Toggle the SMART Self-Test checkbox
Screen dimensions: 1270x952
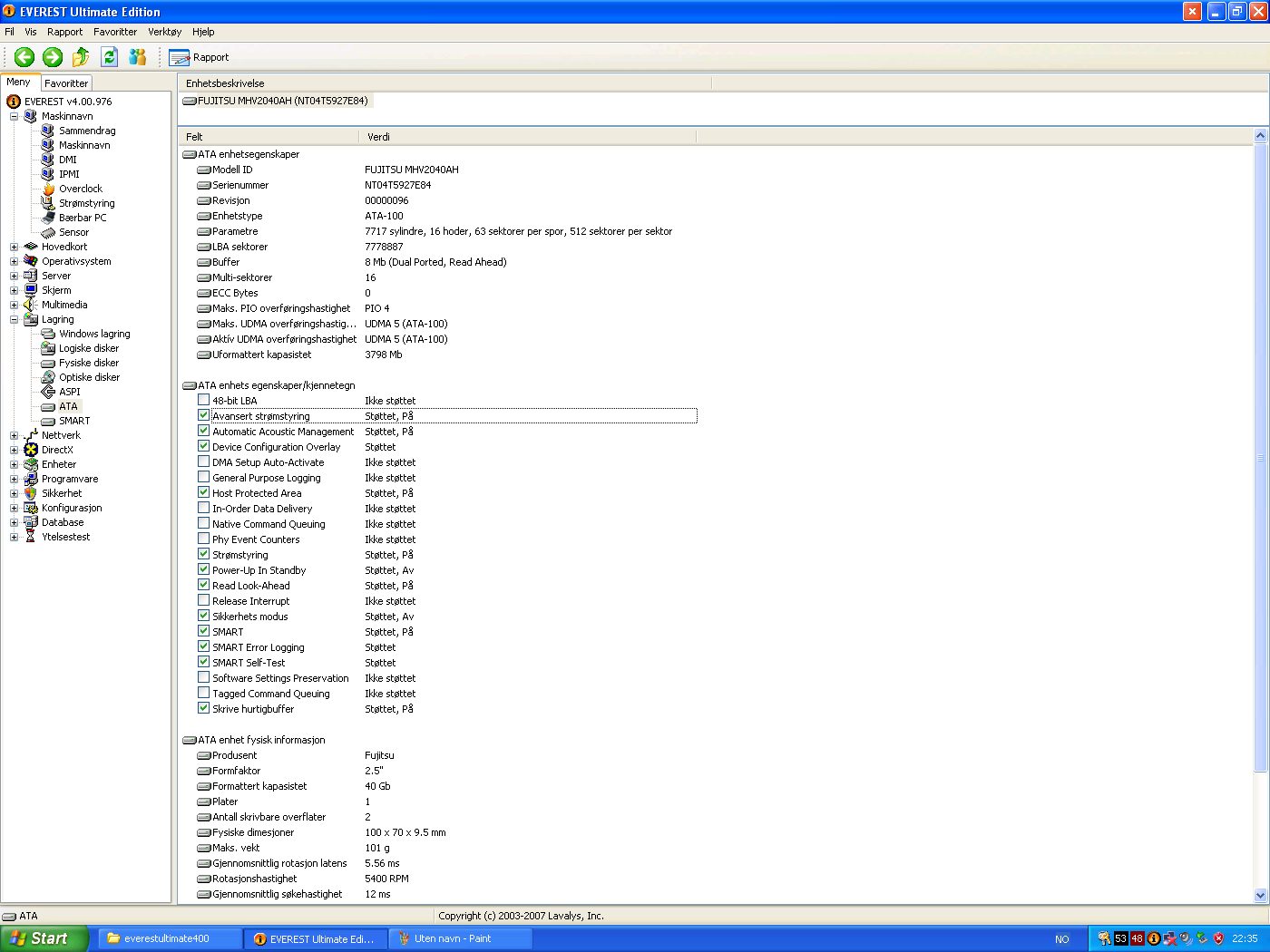(x=204, y=662)
